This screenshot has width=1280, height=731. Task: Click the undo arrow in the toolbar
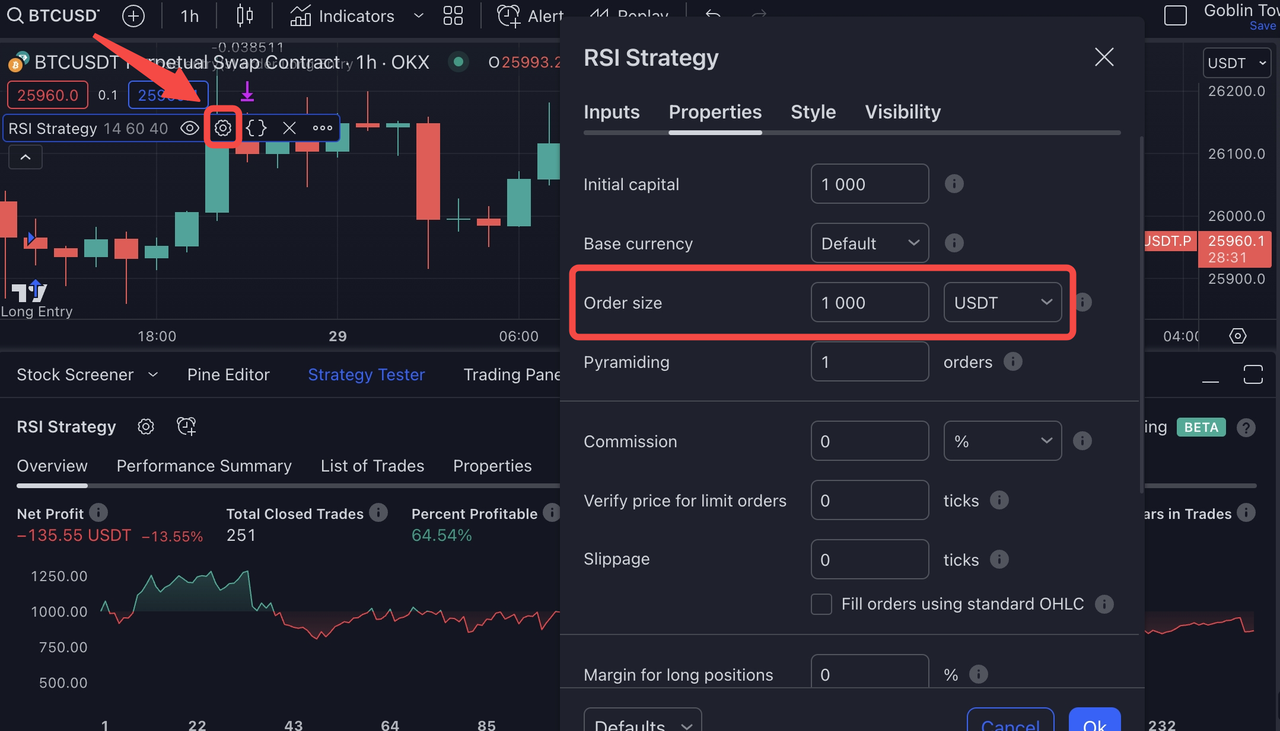click(x=711, y=12)
